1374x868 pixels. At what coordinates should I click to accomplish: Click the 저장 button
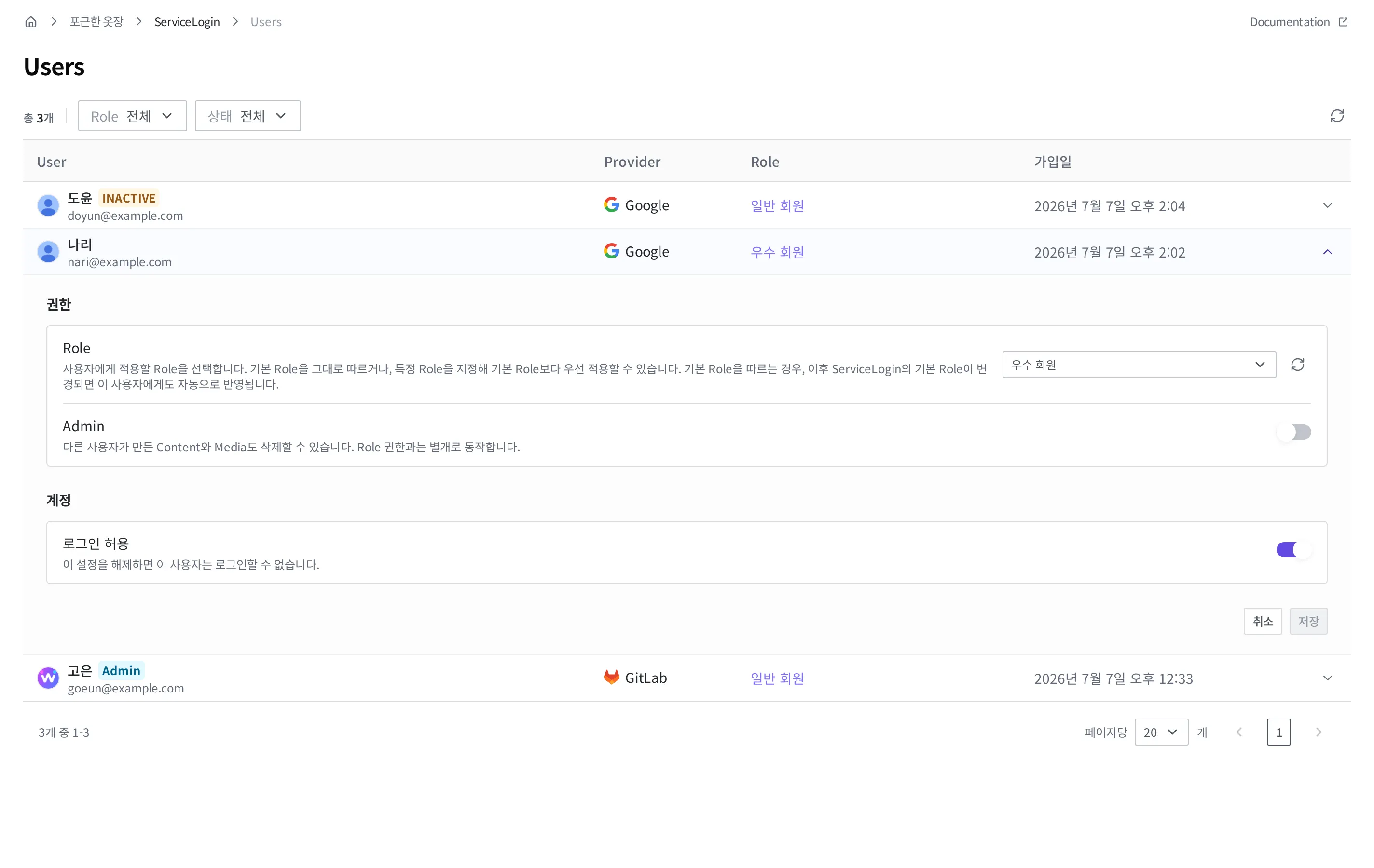(x=1308, y=621)
